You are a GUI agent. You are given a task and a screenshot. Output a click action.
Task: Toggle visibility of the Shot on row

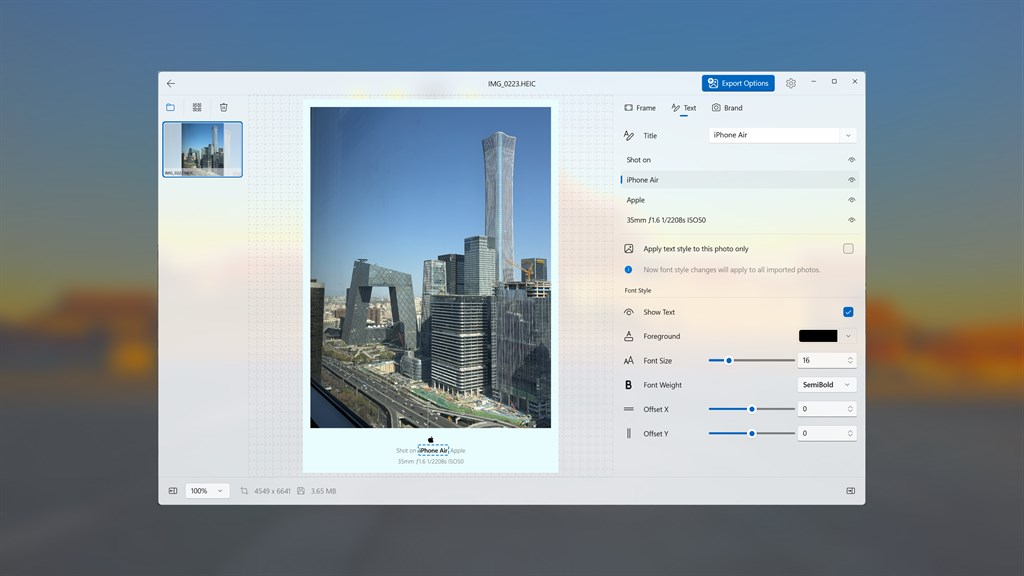coord(852,159)
